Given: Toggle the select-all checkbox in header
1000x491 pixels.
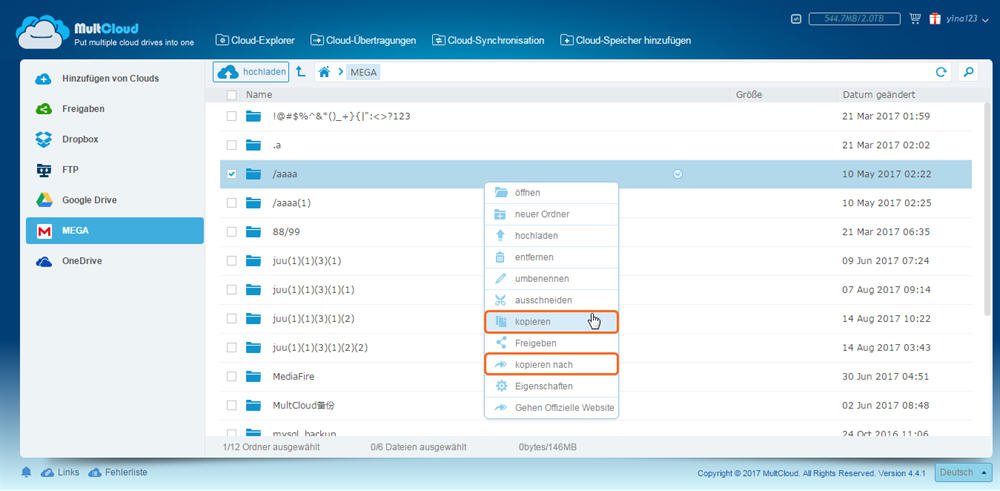Looking at the screenshot, I should [232, 95].
